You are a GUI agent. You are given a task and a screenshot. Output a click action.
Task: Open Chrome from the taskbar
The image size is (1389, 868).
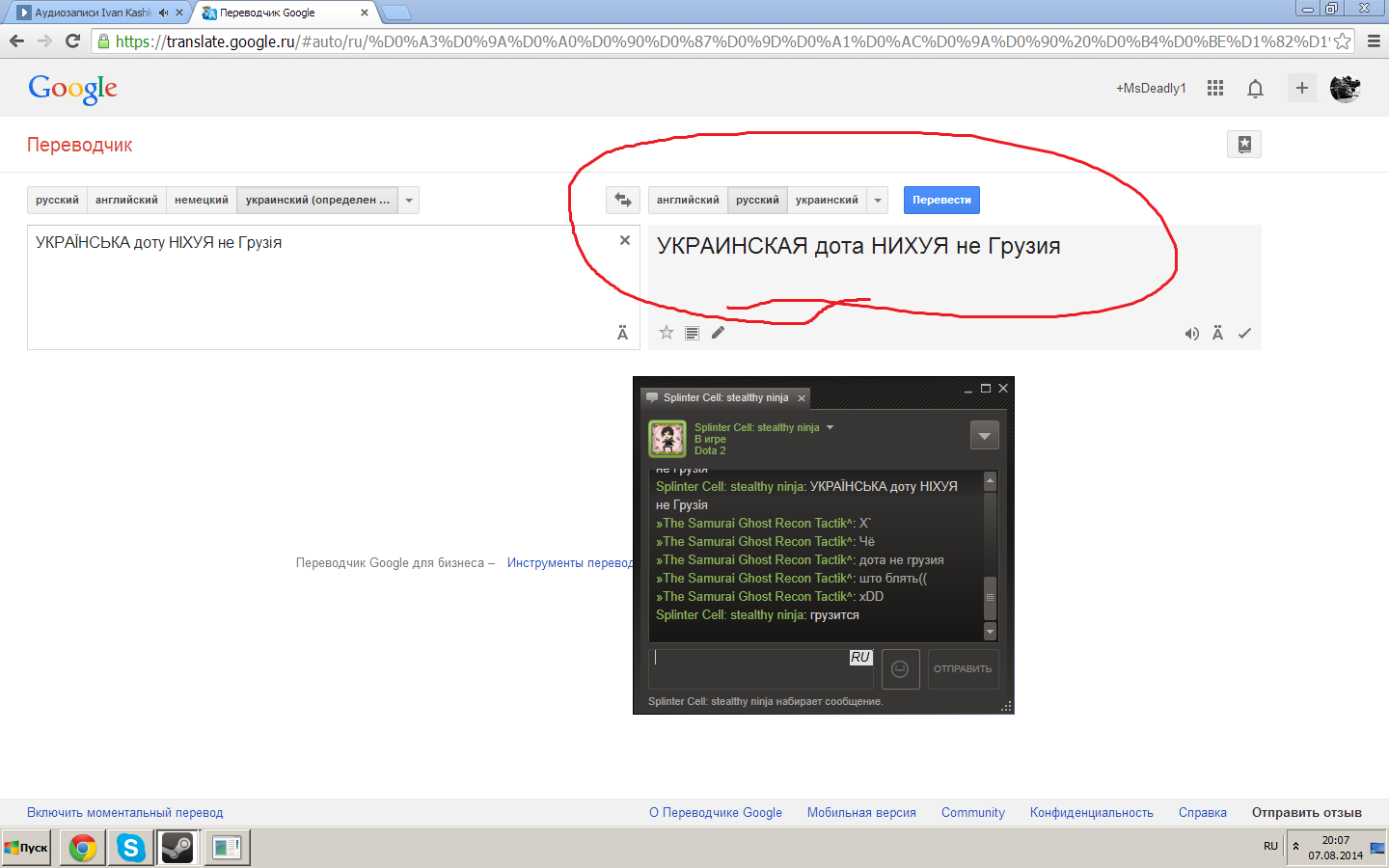click(x=83, y=848)
